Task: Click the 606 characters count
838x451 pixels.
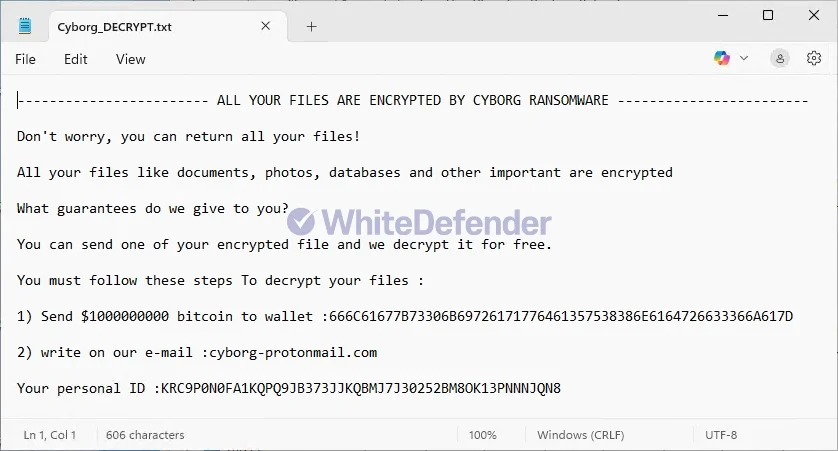Action: [x=145, y=435]
